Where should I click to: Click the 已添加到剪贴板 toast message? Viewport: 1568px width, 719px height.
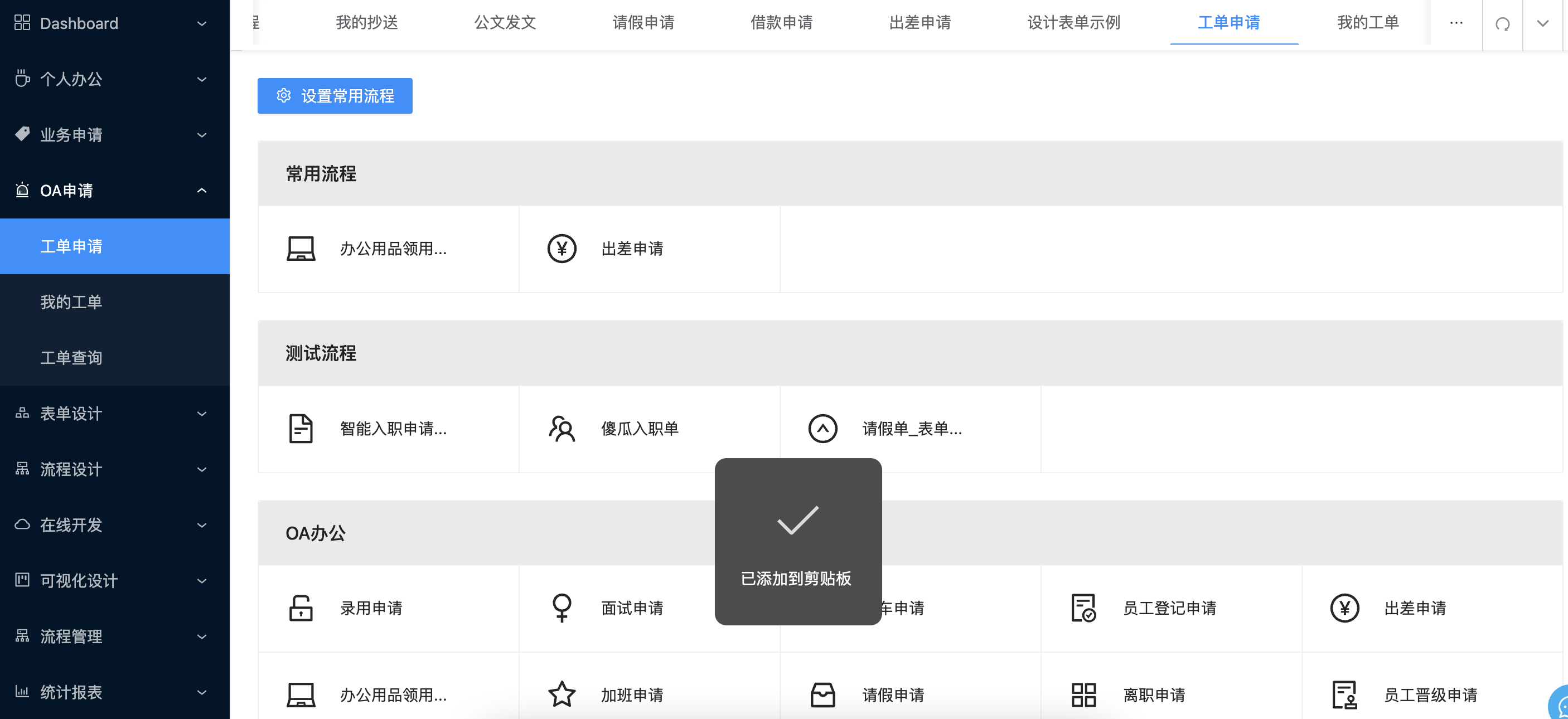click(x=798, y=541)
